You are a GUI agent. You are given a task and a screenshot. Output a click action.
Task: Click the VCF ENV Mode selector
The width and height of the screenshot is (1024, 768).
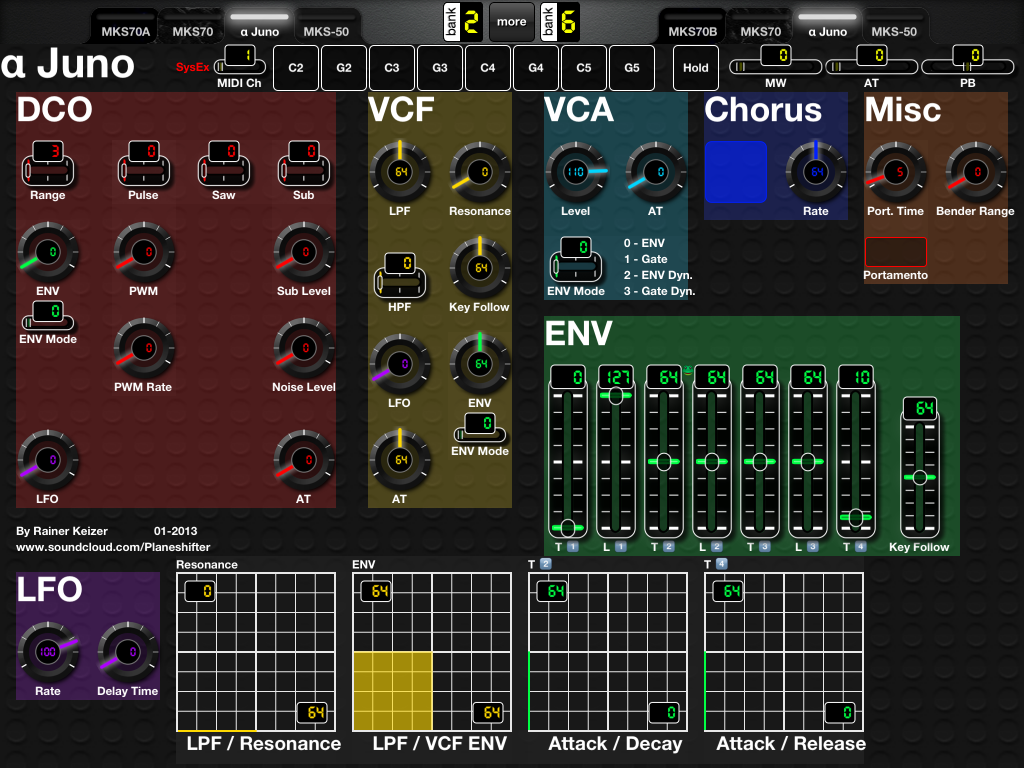tap(480, 428)
